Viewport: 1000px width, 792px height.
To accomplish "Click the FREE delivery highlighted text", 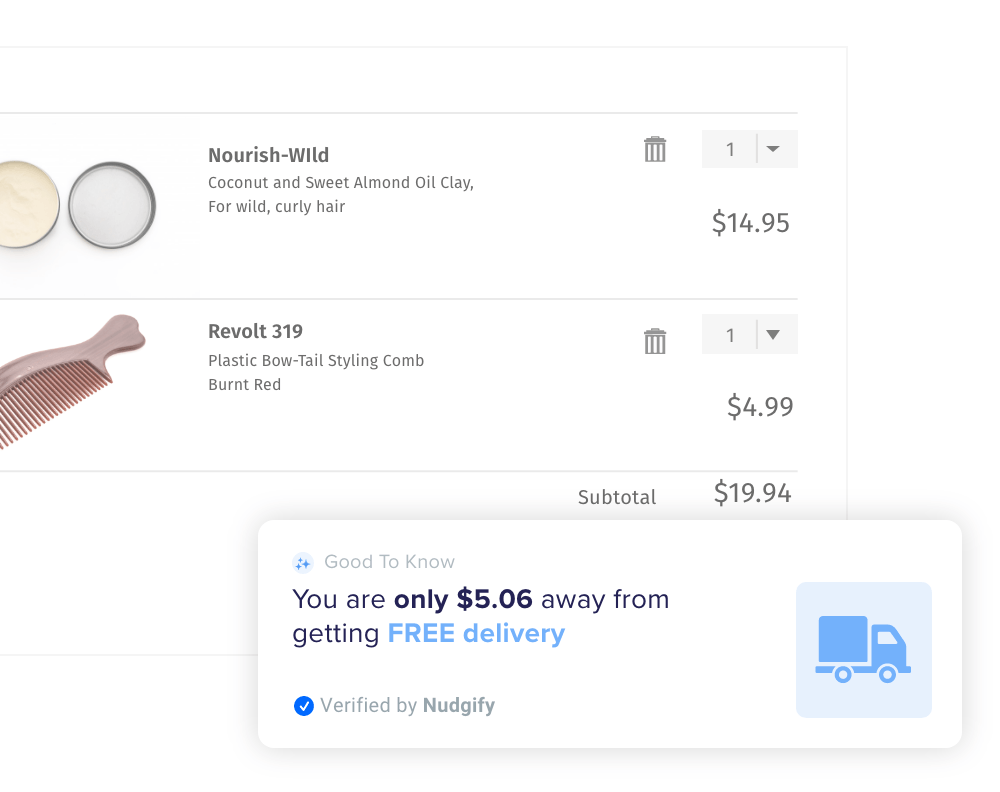I will tap(476, 634).
